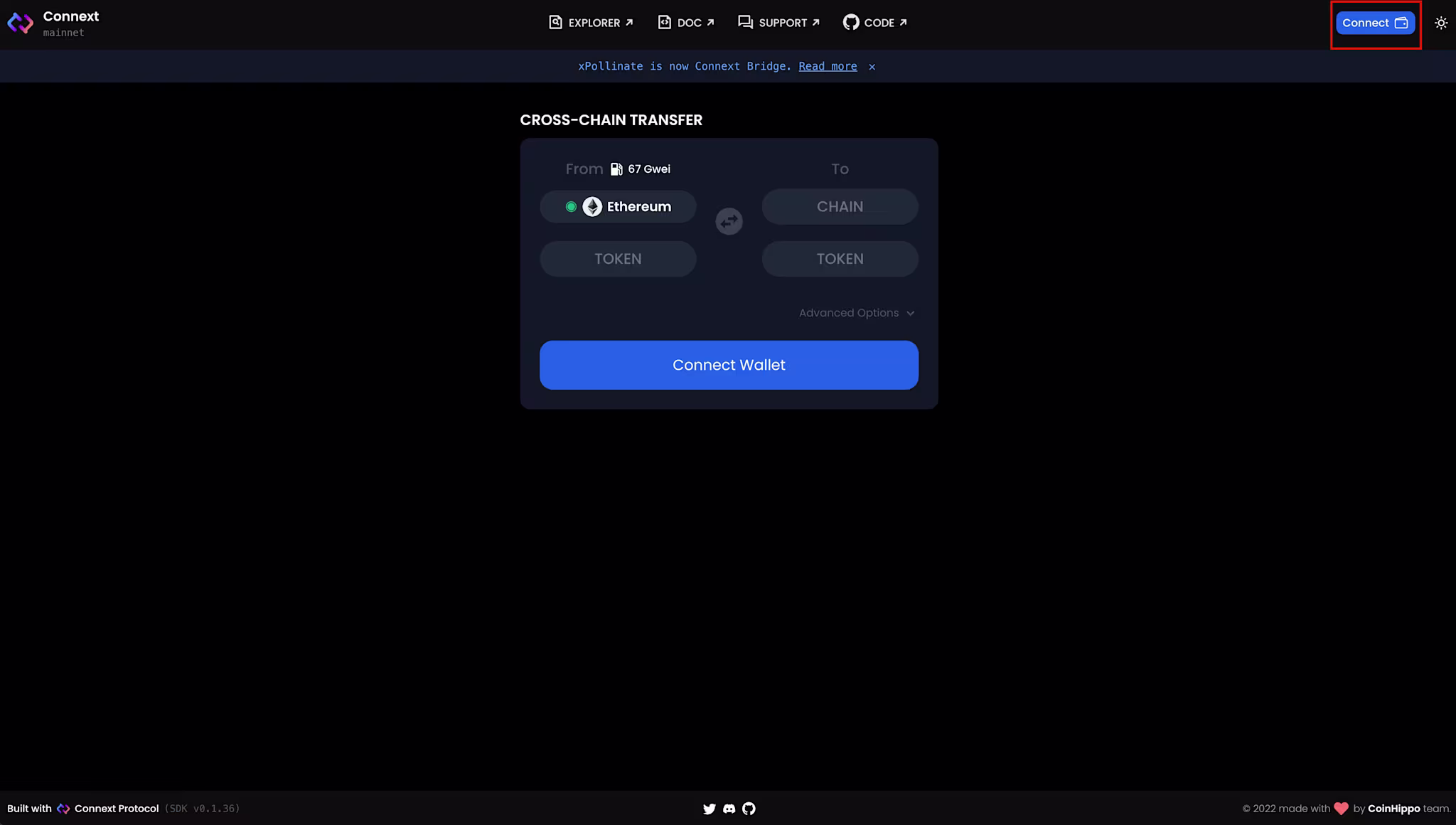The image size is (1456, 825).
Task: Click the GitHub CODE icon in header
Action: pyautogui.click(x=850, y=23)
